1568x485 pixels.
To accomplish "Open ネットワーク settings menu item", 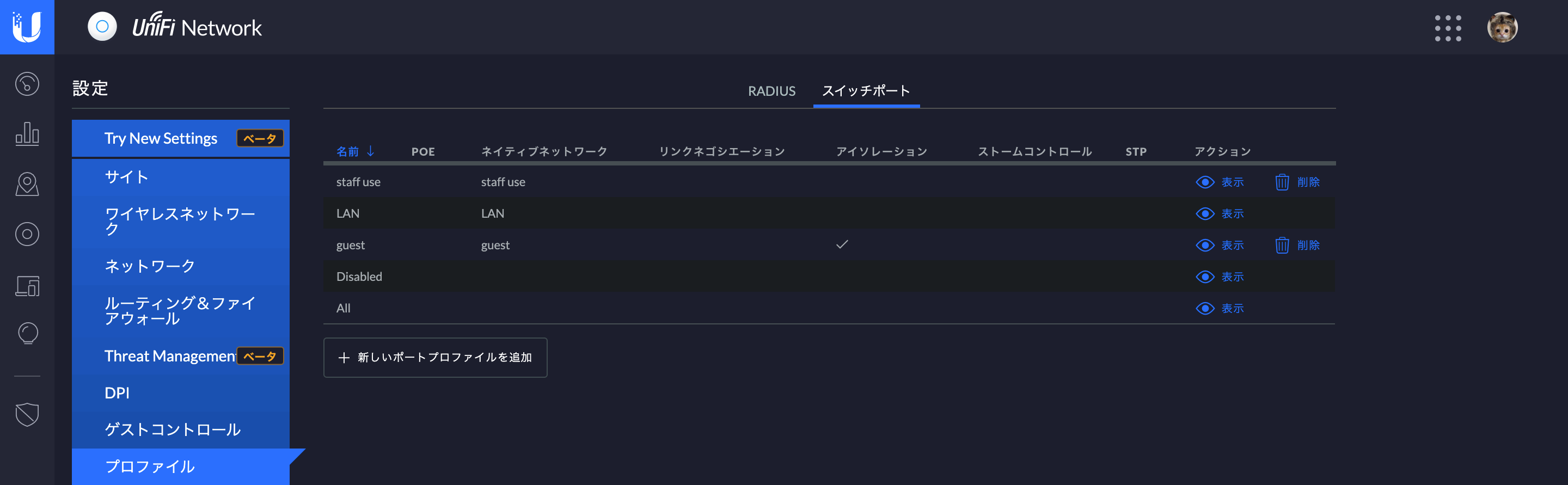I will pyautogui.click(x=181, y=266).
